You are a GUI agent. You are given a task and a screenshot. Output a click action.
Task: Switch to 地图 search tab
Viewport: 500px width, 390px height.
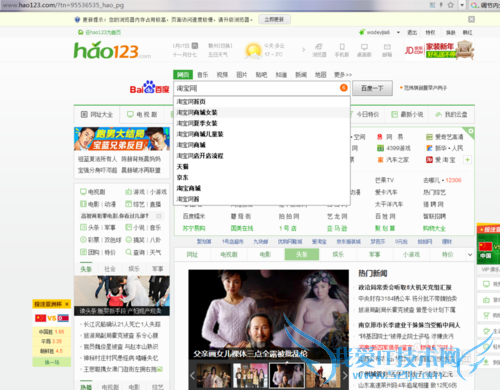click(321, 75)
